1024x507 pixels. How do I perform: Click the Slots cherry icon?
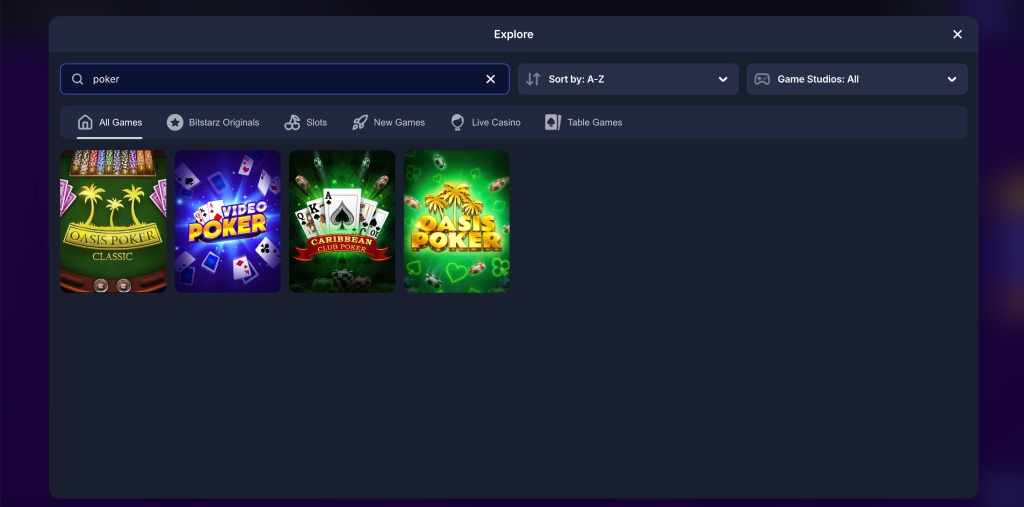tap(292, 122)
